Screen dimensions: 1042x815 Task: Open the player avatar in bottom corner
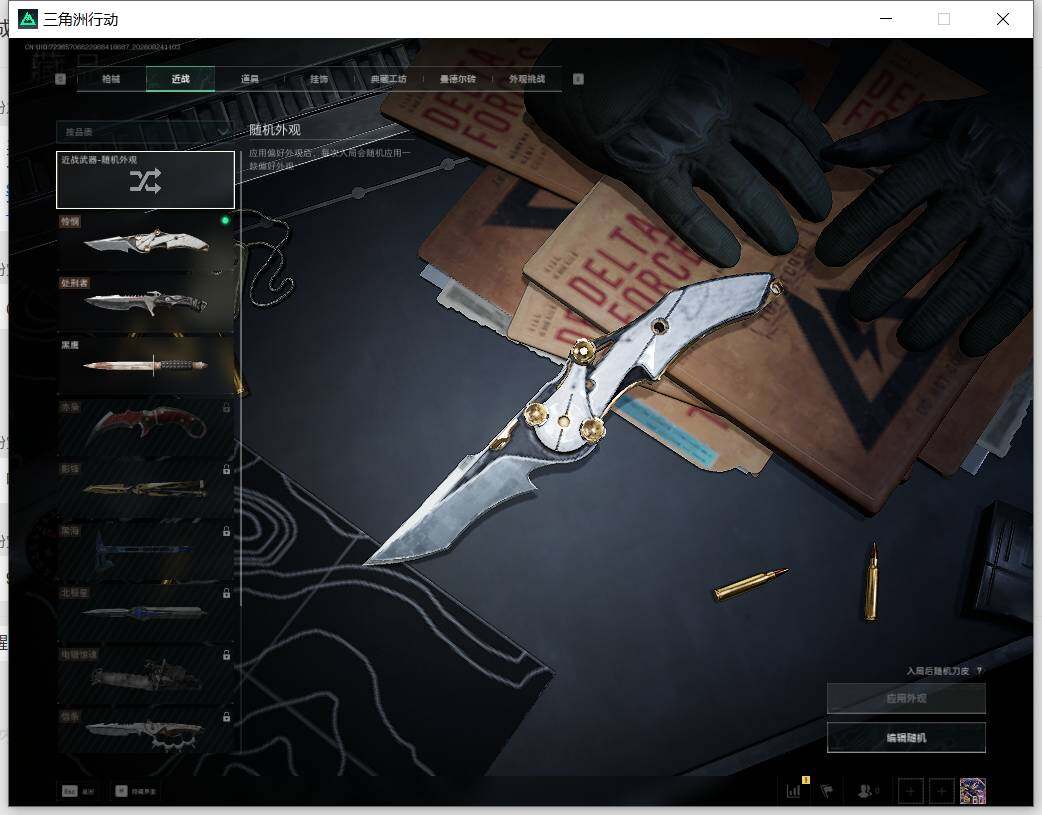[972, 791]
